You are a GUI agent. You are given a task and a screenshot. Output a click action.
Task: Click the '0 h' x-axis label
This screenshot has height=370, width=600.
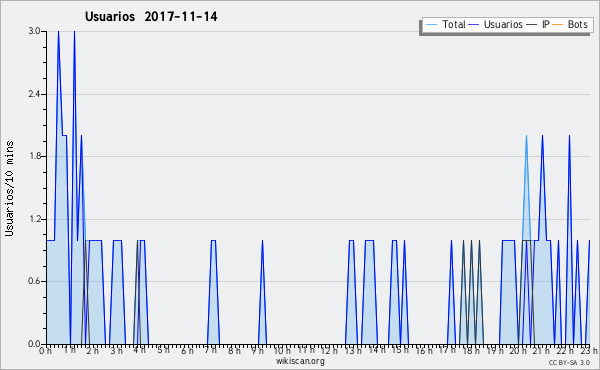46,350
